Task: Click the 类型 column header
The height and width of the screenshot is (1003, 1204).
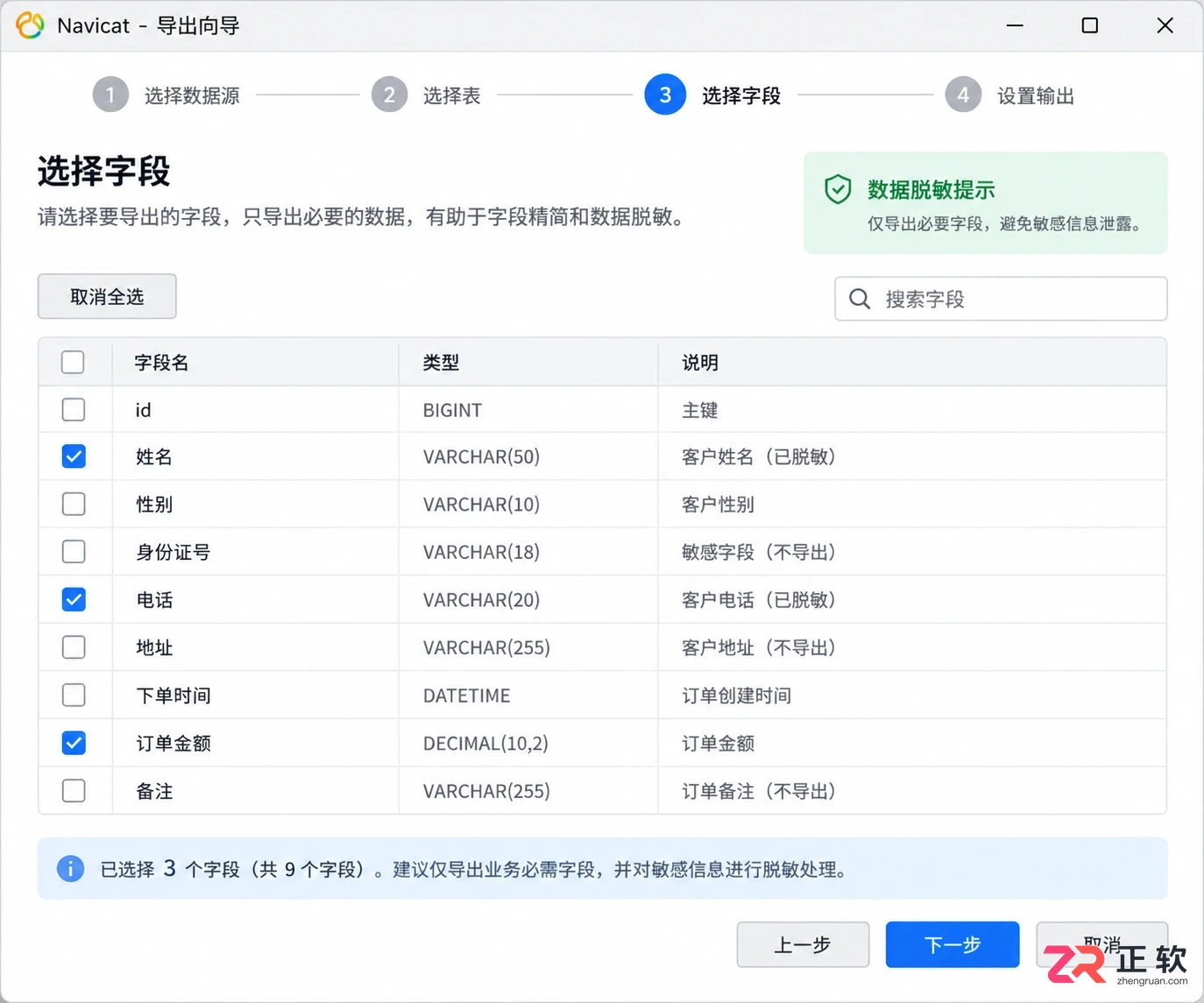Action: (x=441, y=363)
